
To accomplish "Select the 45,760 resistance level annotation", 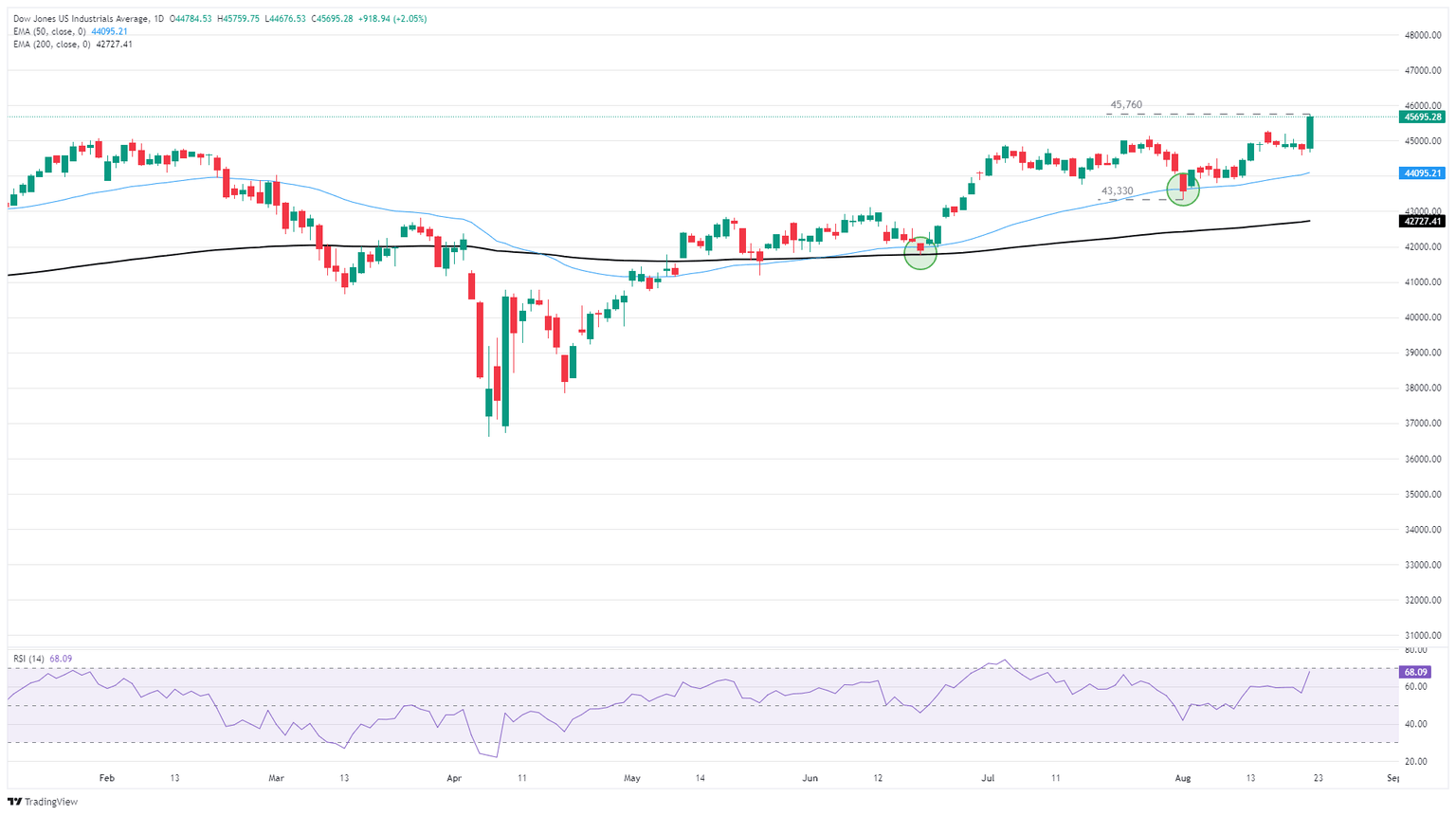I will [1126, 105].
